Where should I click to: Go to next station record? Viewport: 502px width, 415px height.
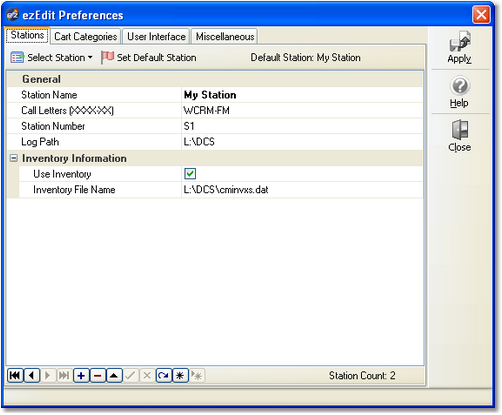coord(48,376)
